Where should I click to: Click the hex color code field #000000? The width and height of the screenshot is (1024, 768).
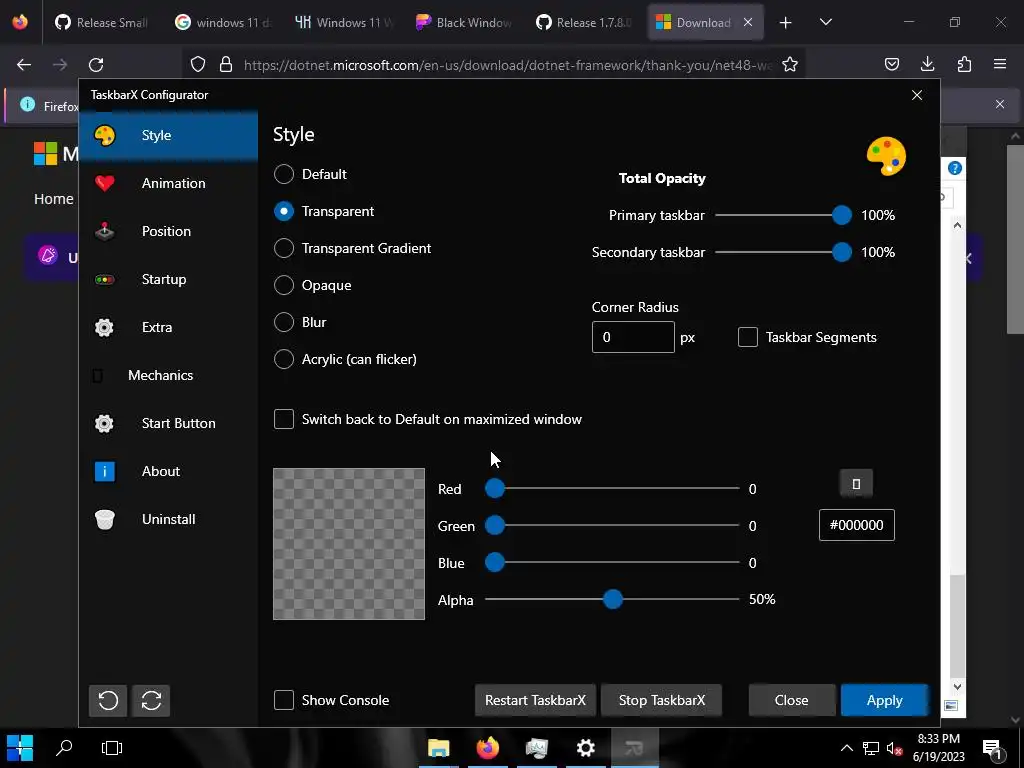click(856, 525)
